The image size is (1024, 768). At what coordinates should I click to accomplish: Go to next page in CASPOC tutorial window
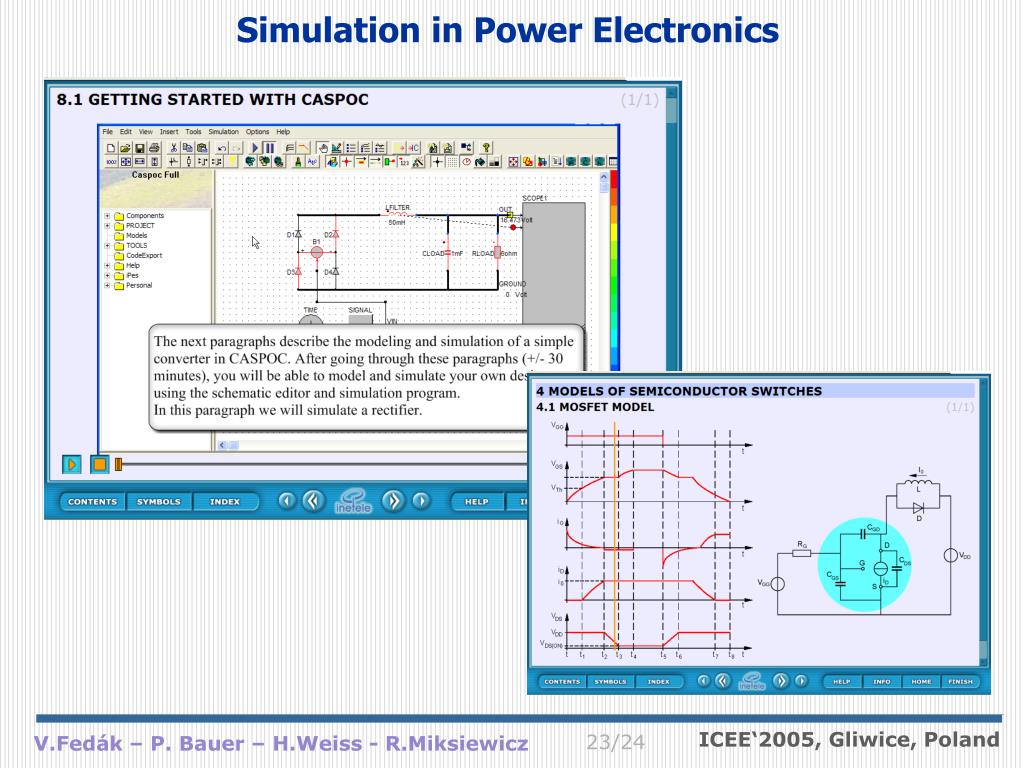click(x=393, y=501)
